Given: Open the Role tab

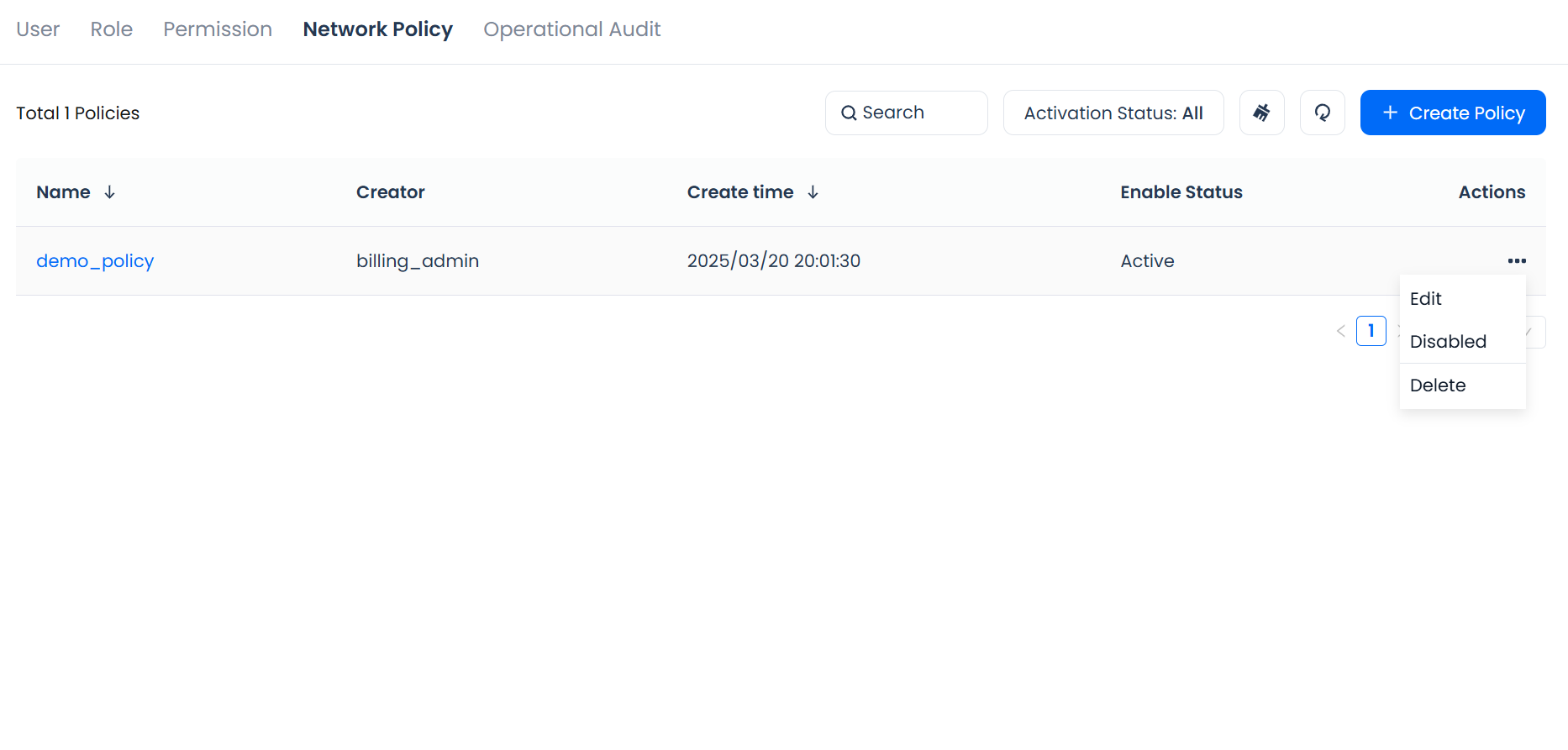Looking at the screenshot, I should (111, 29).
